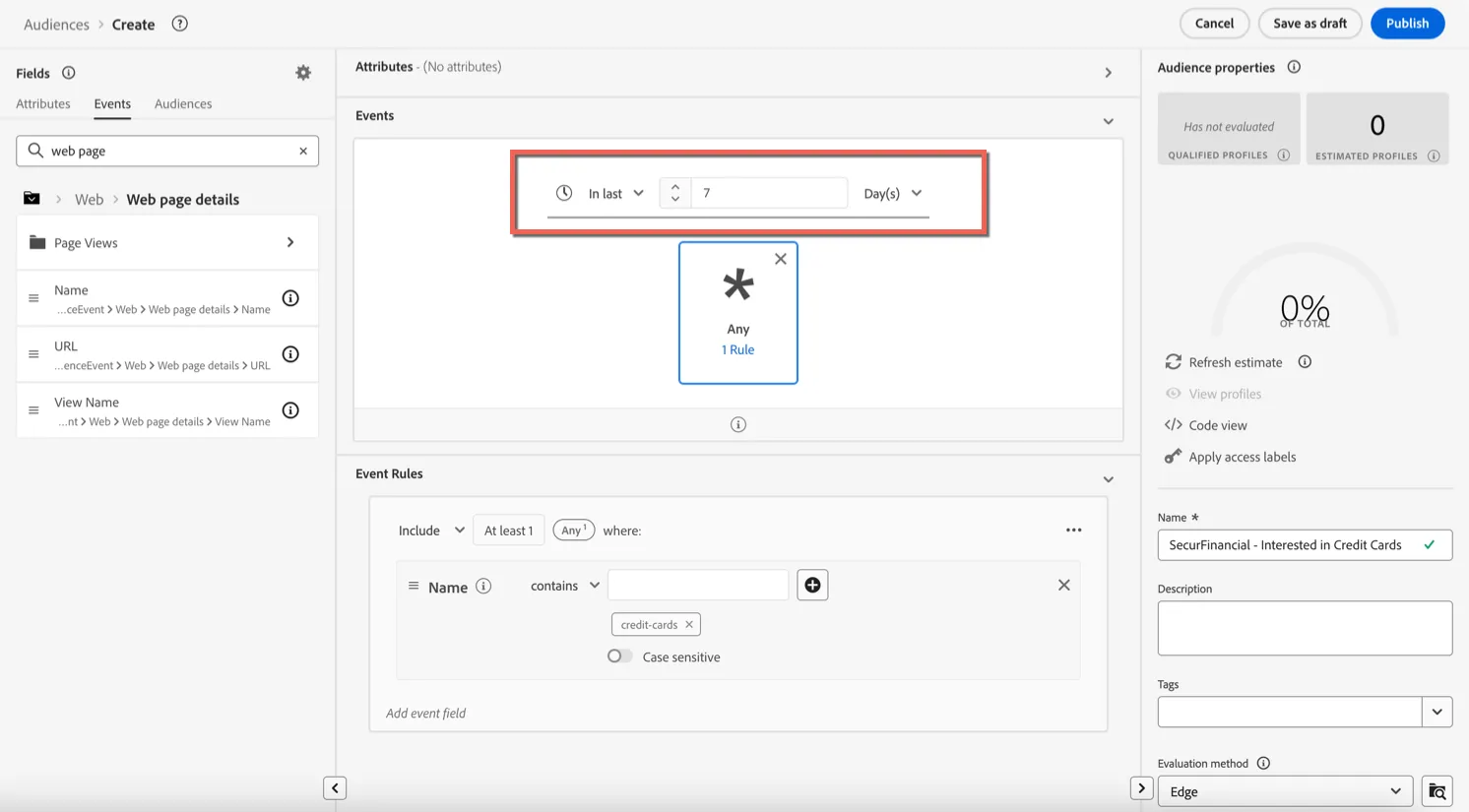Click Save as draft
Viewport: 1469px width, 812px height.
1309,24
